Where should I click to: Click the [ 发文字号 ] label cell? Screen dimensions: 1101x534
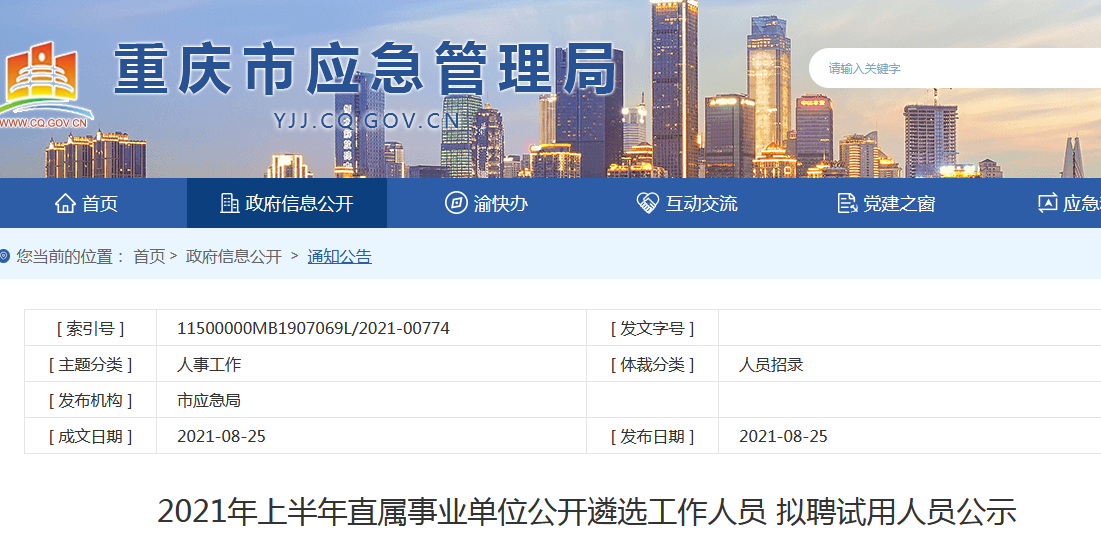(x=652, y=328)
